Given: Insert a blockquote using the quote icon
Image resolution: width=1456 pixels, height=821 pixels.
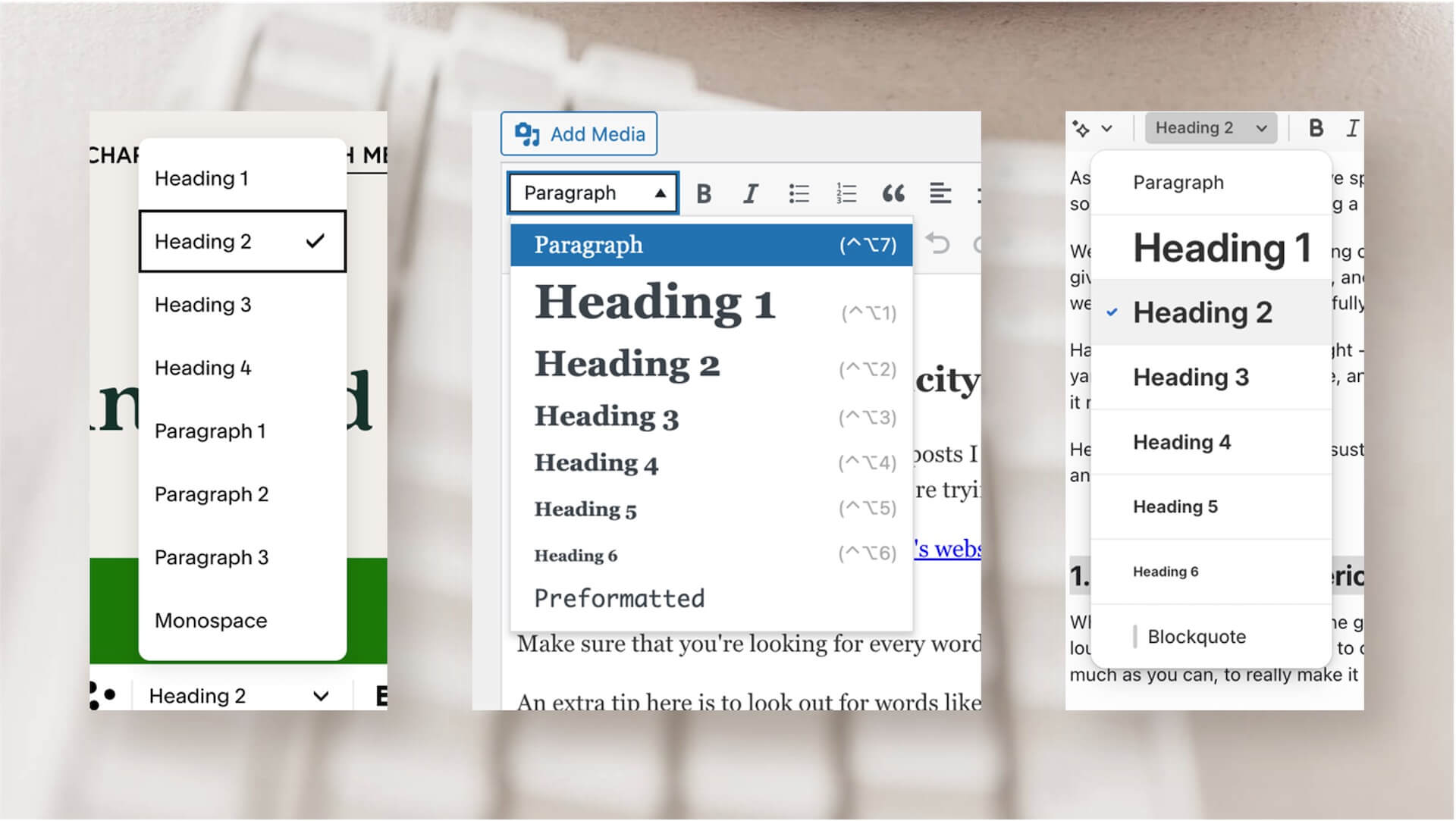Looking at the screenshot, I should pos(894,193).
